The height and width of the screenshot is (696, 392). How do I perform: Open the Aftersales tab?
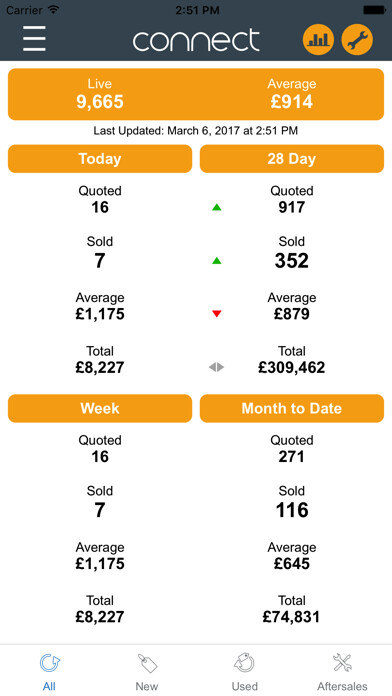pyautogui.click(x=342, y=672)
